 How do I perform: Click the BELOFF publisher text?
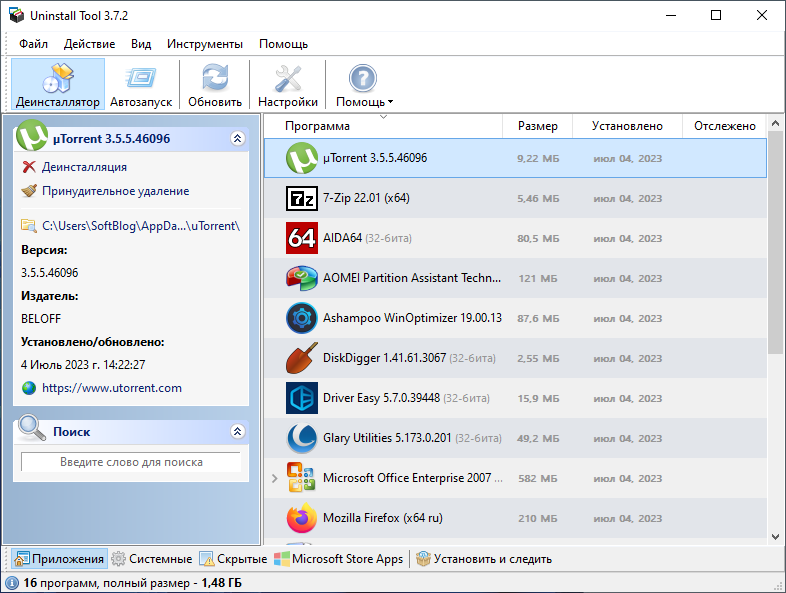pyautogui.click(x=41, y=319)
